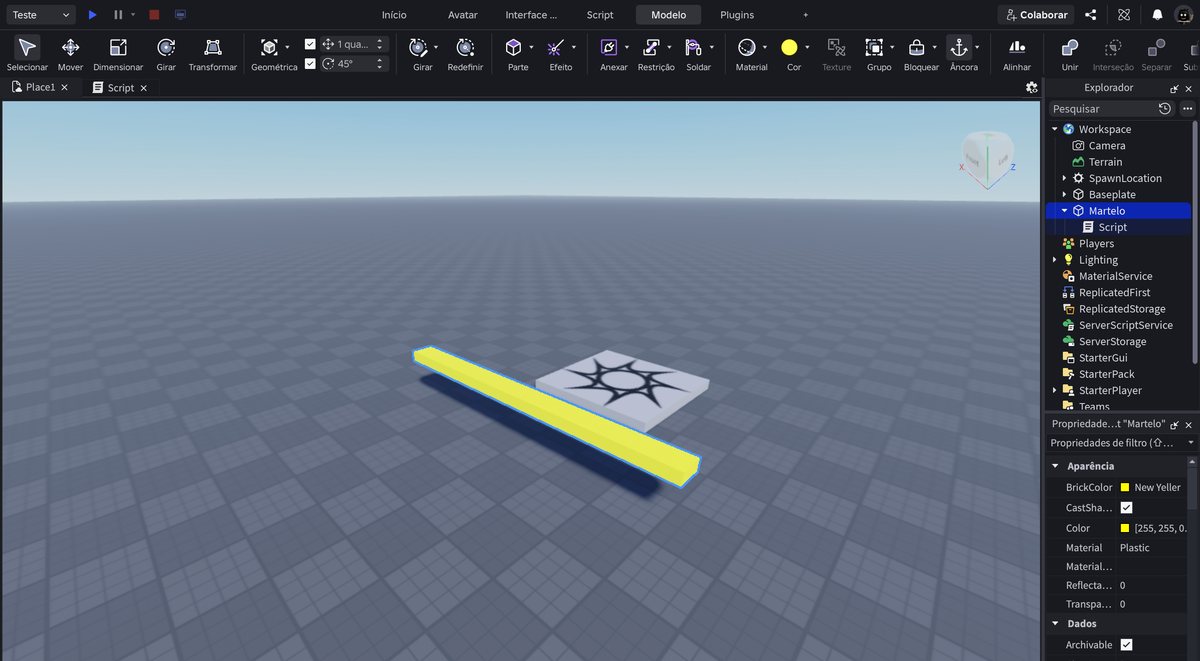Screen dimensions: 1200x661
Task: Toggle the 45° rotation snap checkbox
Action: tap(310, 63)
